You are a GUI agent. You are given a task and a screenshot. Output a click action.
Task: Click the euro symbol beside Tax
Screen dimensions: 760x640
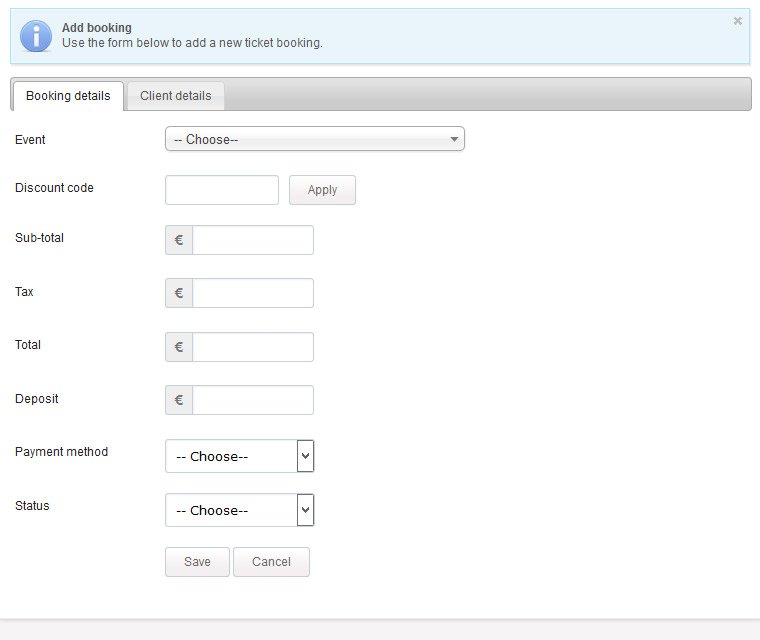179,293
